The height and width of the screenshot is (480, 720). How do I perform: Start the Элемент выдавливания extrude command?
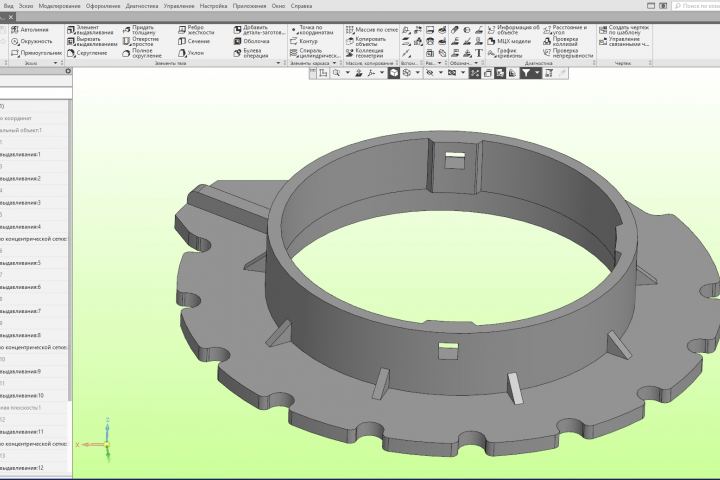click(90, 30)
